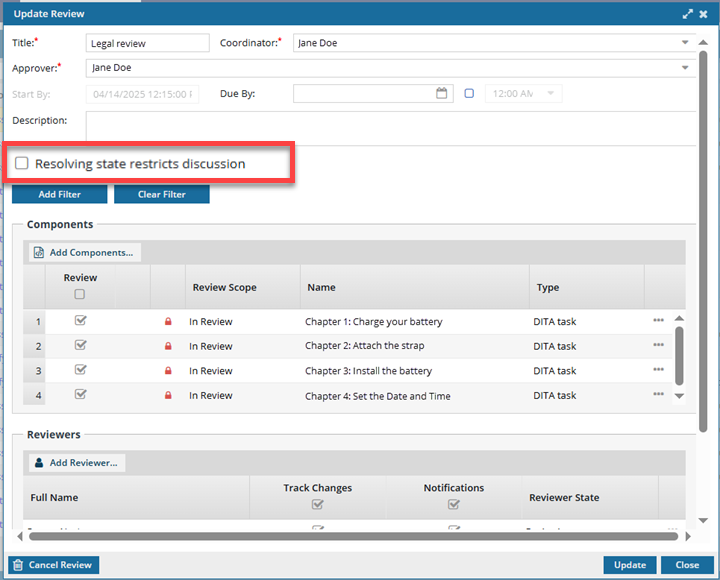Open the Coordinator dropdown
Screen dimensions: 720x580
pos(685,42)
